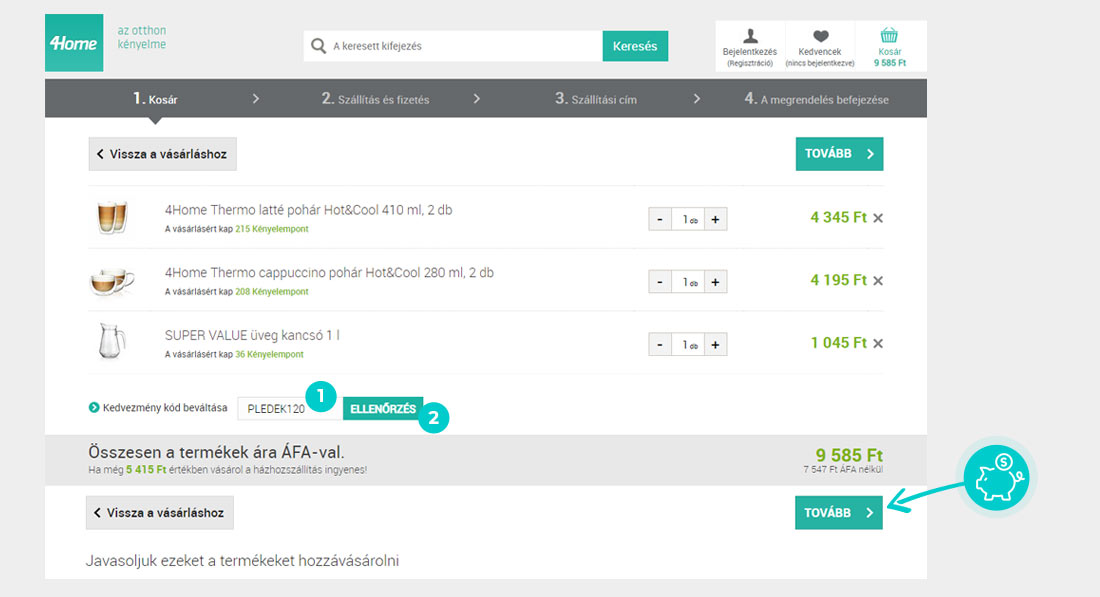The height and width of the screenshot is (597, 1100).
Task: Click the piggy bank savings icon
Action: 998,477
